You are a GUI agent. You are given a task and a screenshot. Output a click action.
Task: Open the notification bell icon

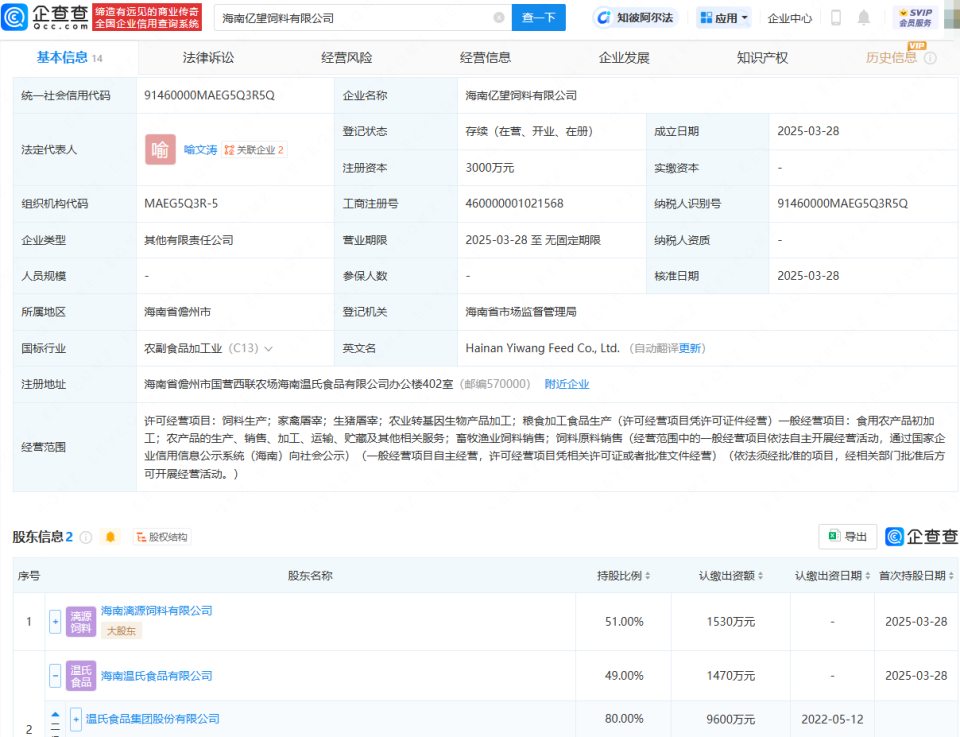click(863, 17)
